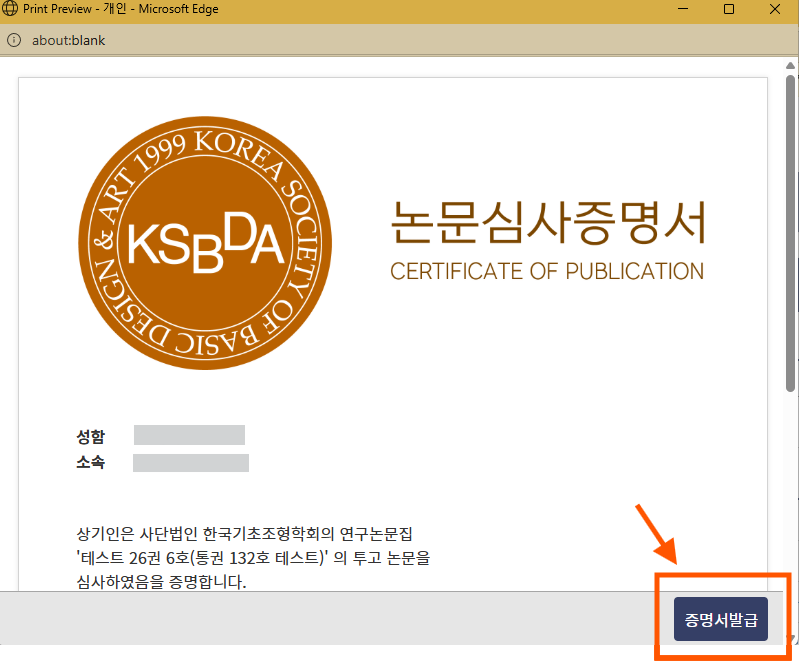The height and width of the screenshot is (661, 799).
Task: Click the scrollbar up arrow
Action: (790, 65)
